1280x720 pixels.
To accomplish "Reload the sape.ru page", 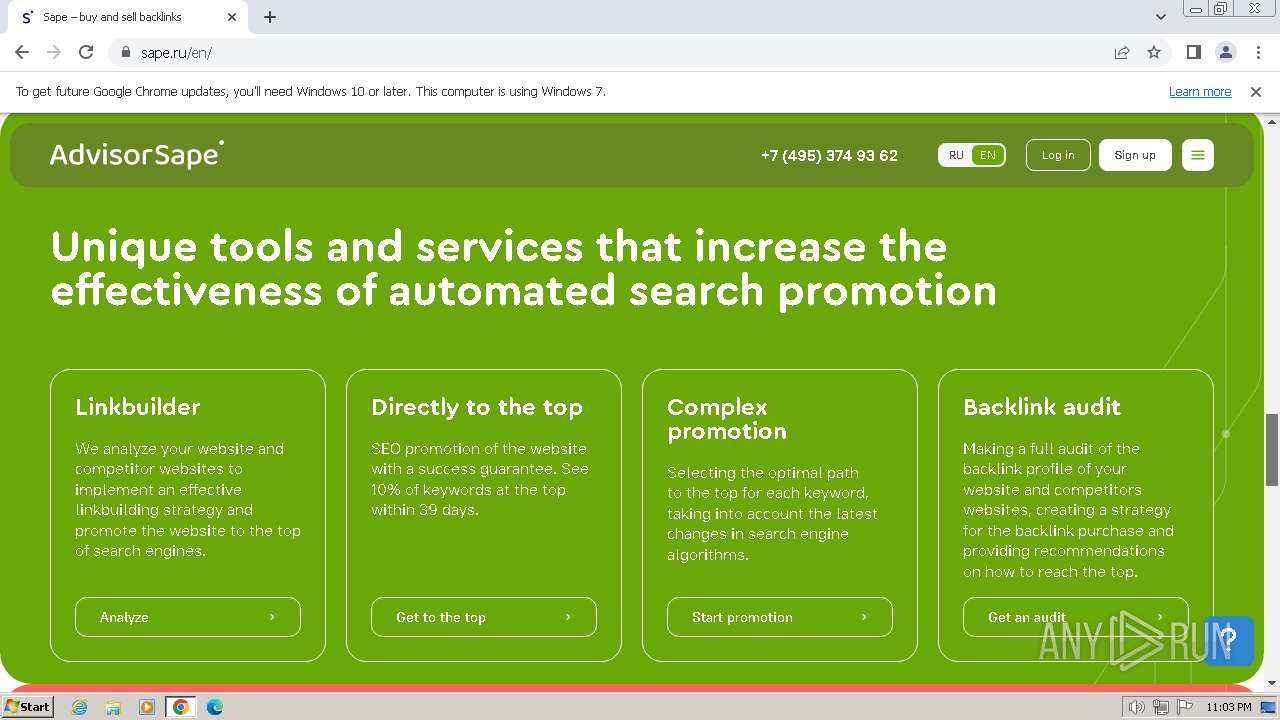I will click(x=86, y=52).
